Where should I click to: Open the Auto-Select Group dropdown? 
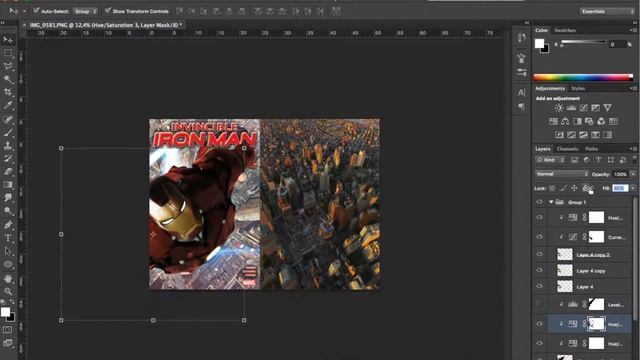coord(85,11)
